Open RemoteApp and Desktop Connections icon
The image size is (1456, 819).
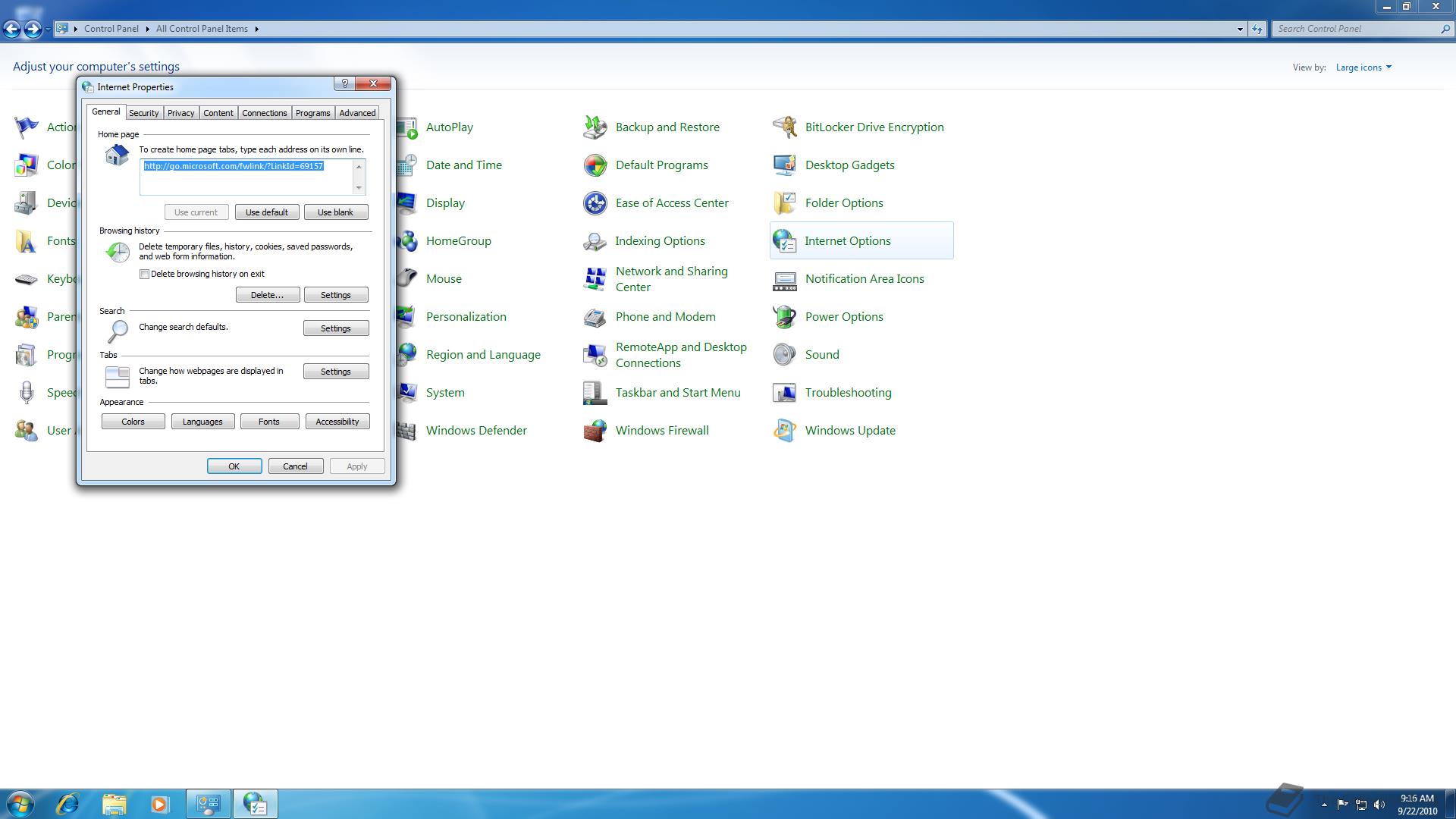pos(595,355)
